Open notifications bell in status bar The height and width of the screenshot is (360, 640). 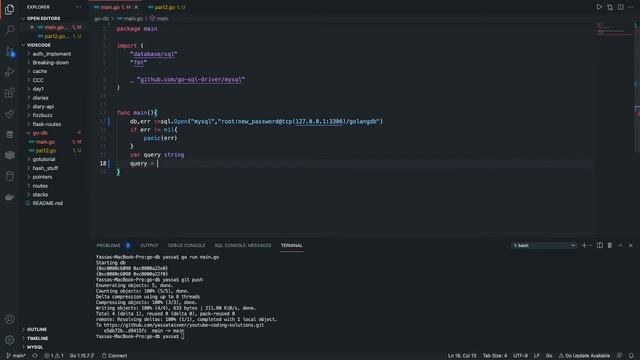tap(631, 356)
